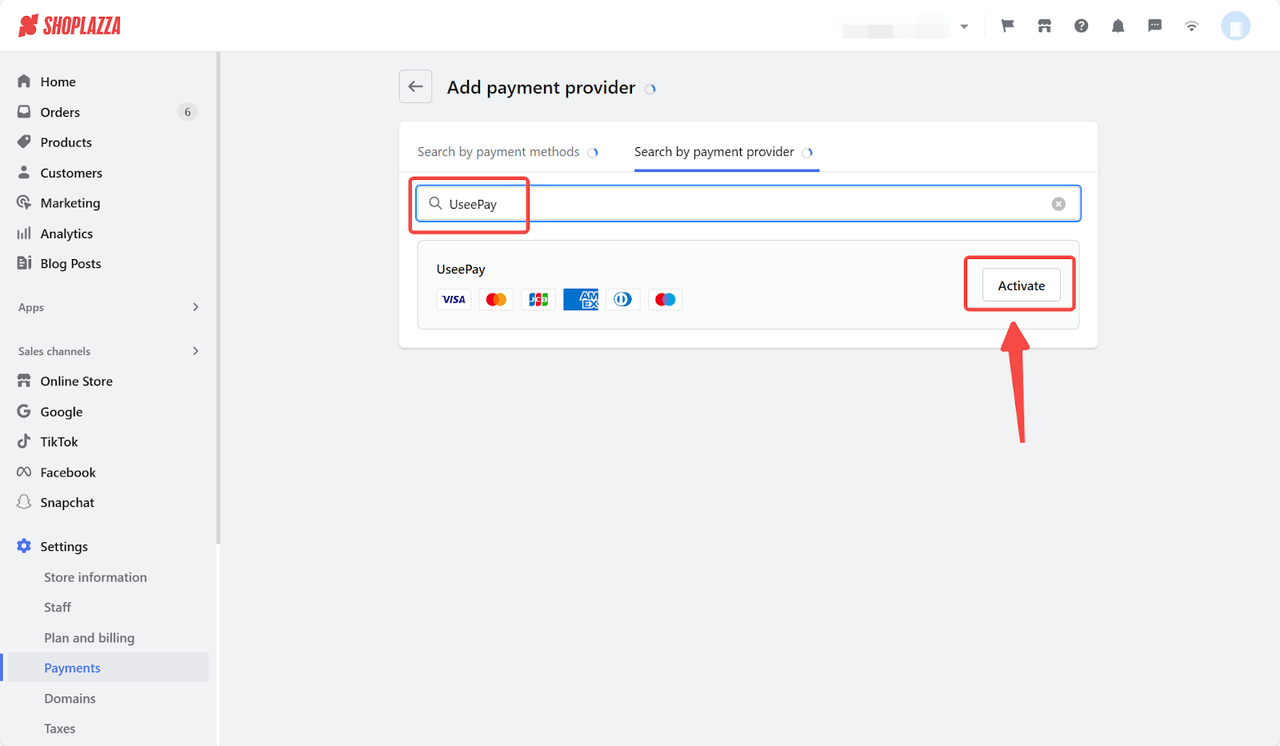Click the Facebook Meta icon

point(24,472)
